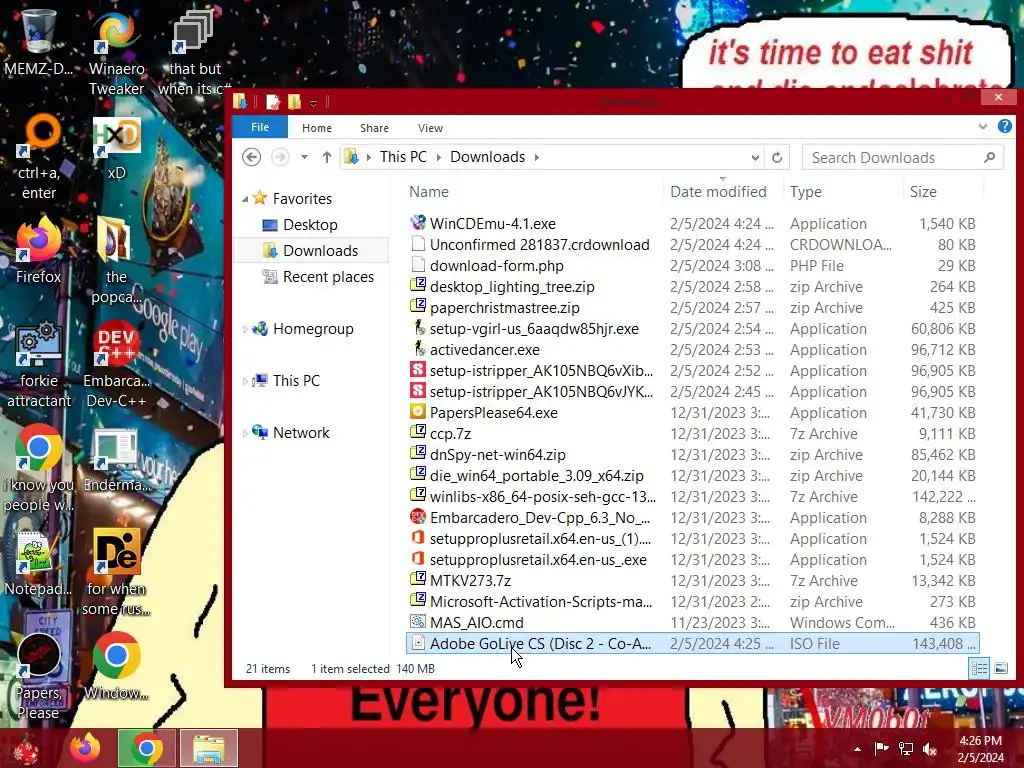Click the taskbar clock showing 4:26 PM

pos(980,749)
